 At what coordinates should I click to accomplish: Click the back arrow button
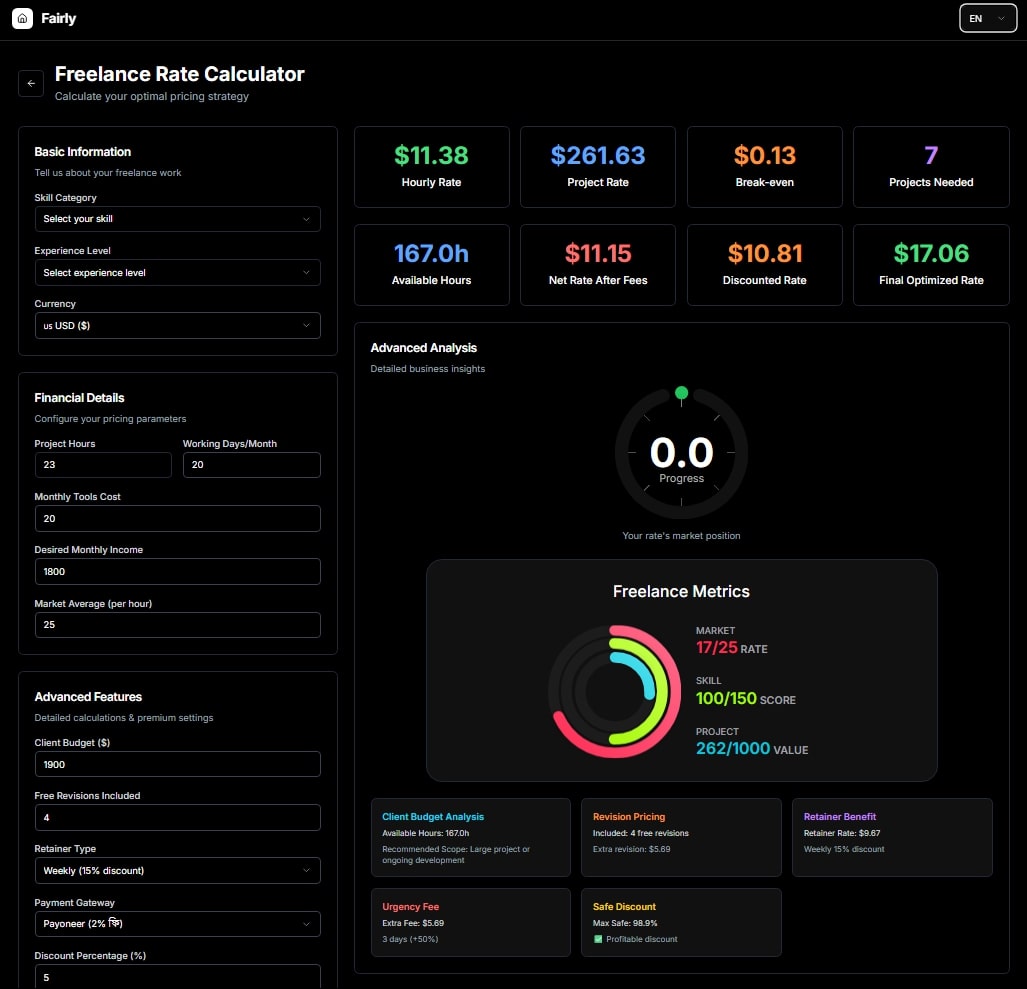(x=31, y=84)
